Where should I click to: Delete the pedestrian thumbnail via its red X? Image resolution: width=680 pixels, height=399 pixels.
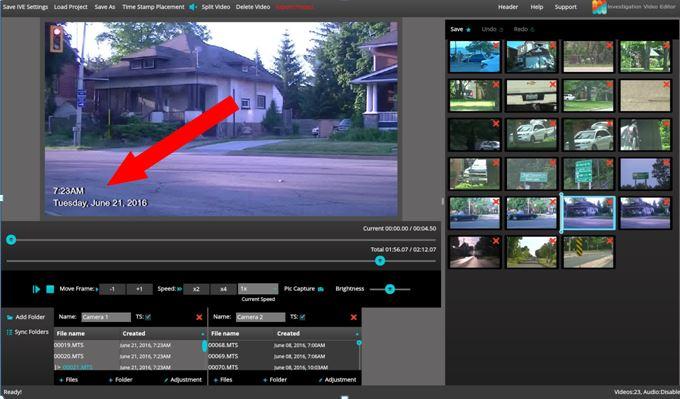pos(666,124)
